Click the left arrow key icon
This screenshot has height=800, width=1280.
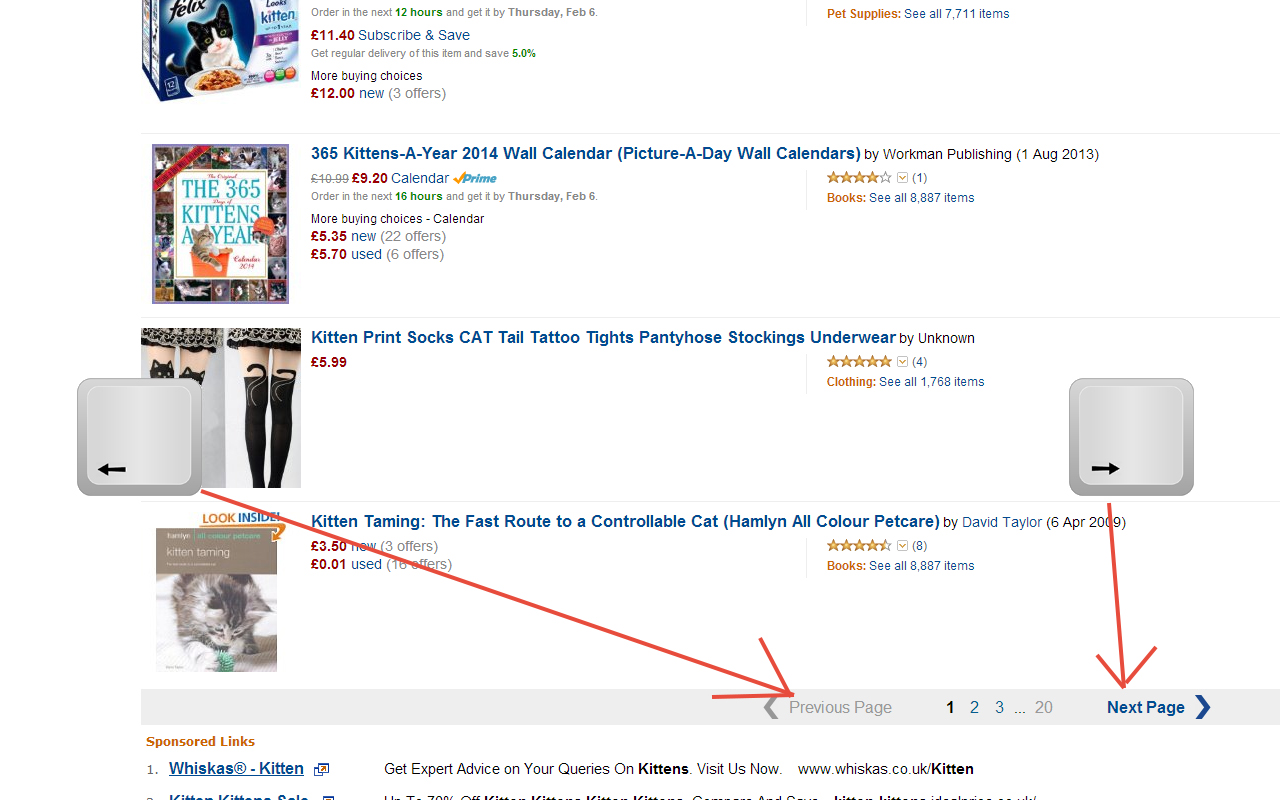pyautogui.click(x=139, y=437)
